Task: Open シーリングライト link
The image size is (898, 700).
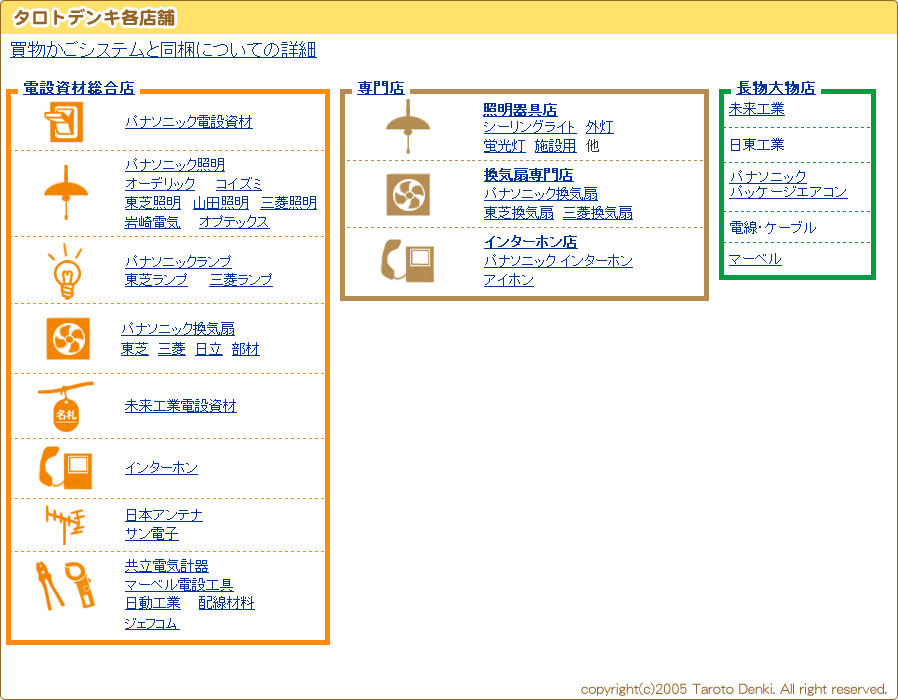Action: (x=529, y=127)
